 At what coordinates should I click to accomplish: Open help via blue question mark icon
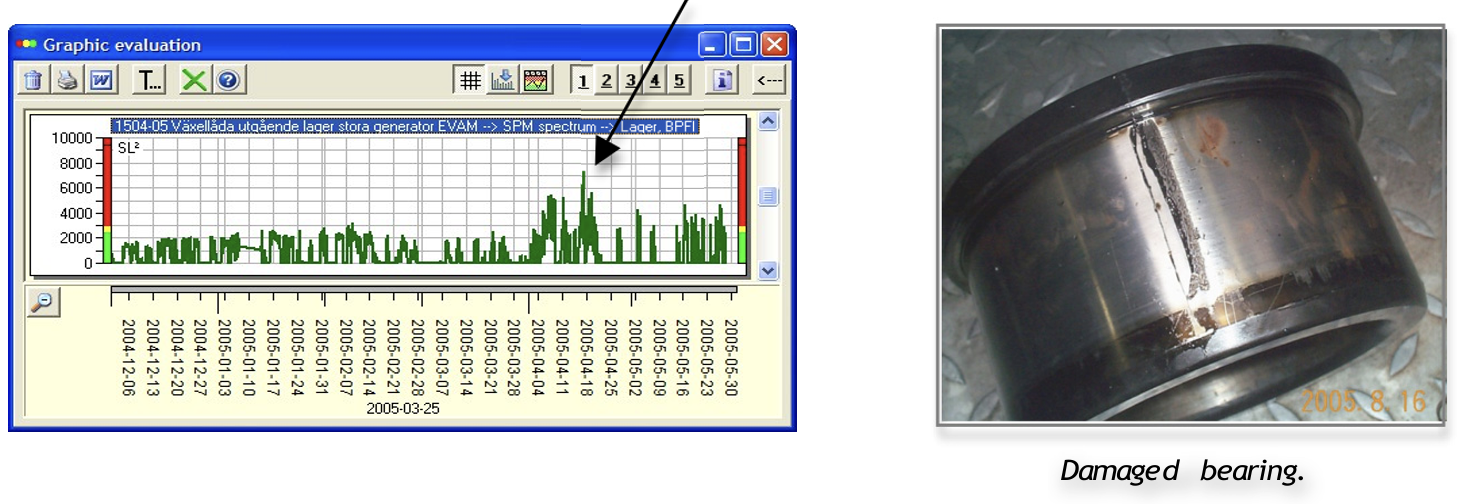[x=229, y=80]
